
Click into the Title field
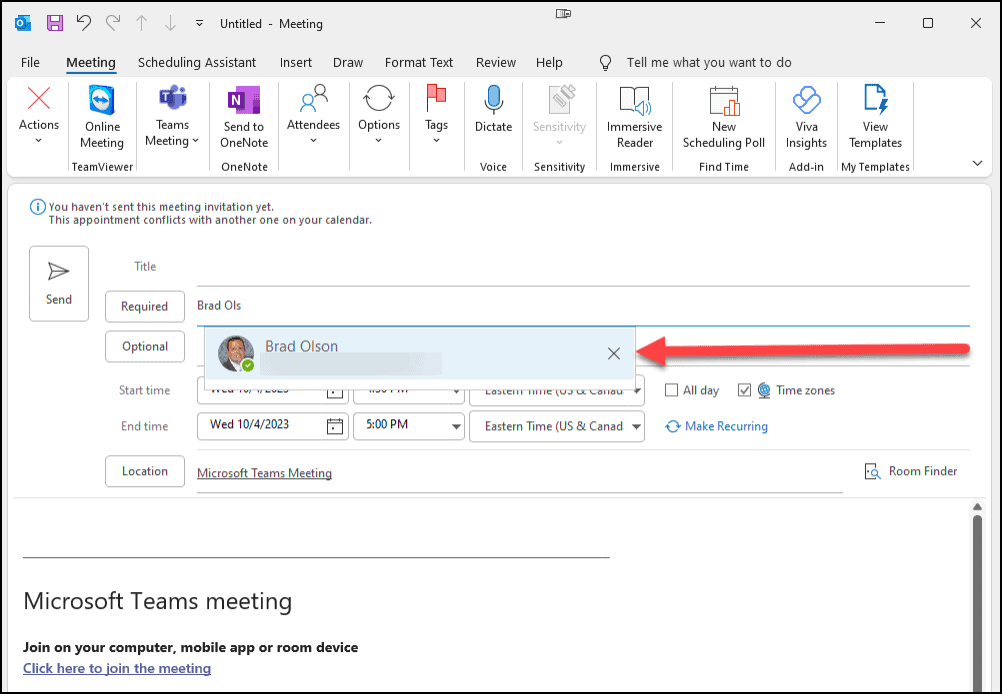583,268
